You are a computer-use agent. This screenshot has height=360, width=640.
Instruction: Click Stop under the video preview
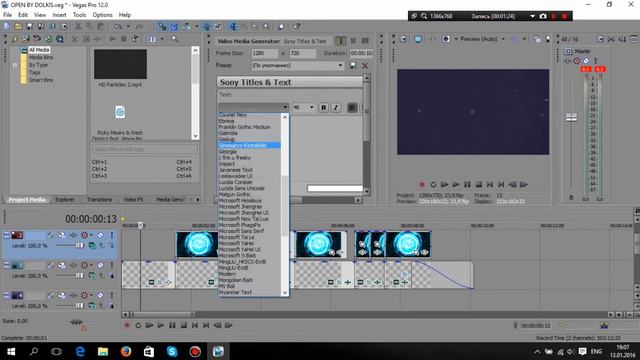click(479, 184)
